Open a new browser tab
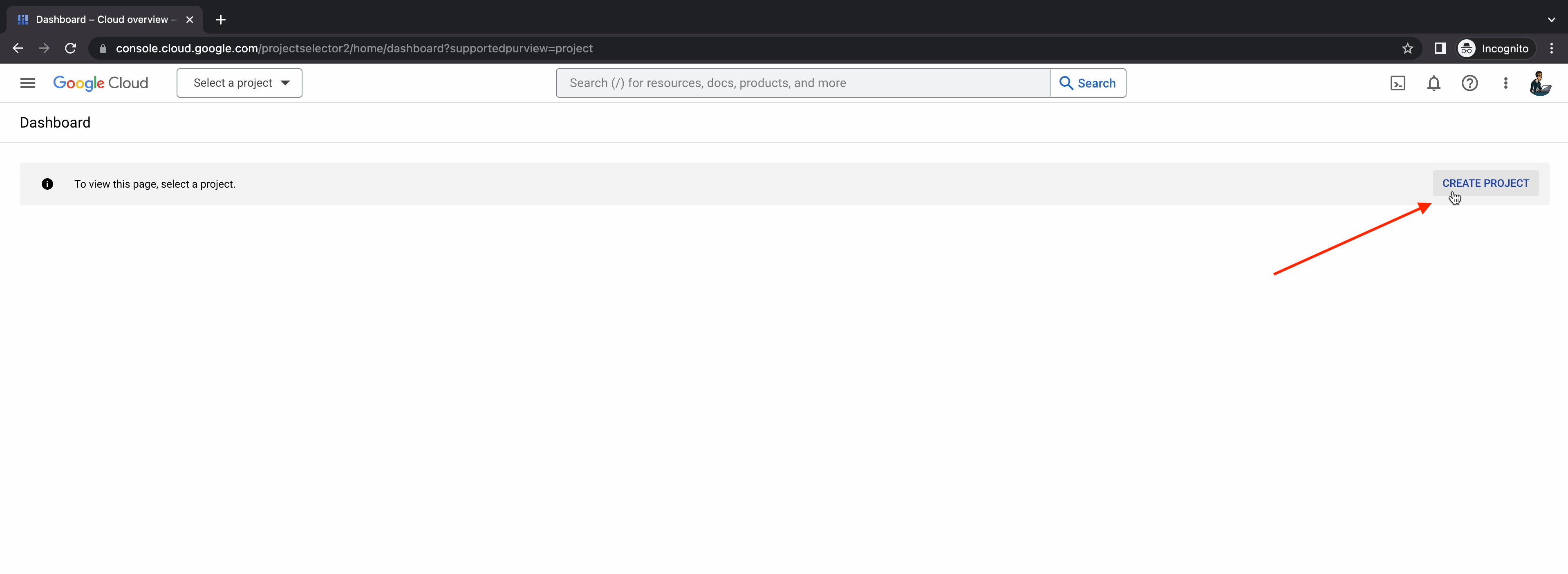The height and width of the screenshot is (574, 1568). (x=220, y=20)
